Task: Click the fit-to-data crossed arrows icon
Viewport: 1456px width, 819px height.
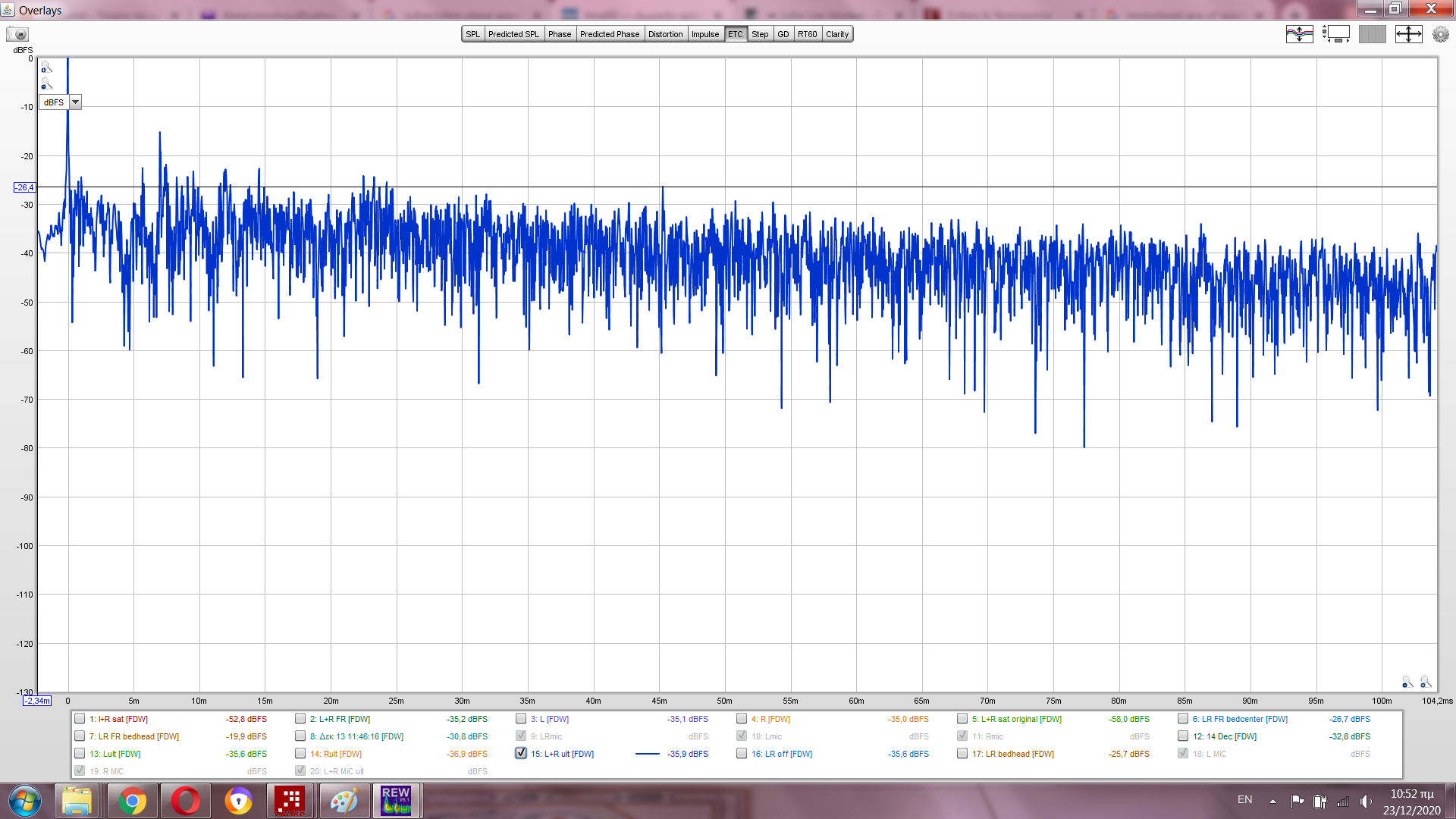Action: point(1408,34)
